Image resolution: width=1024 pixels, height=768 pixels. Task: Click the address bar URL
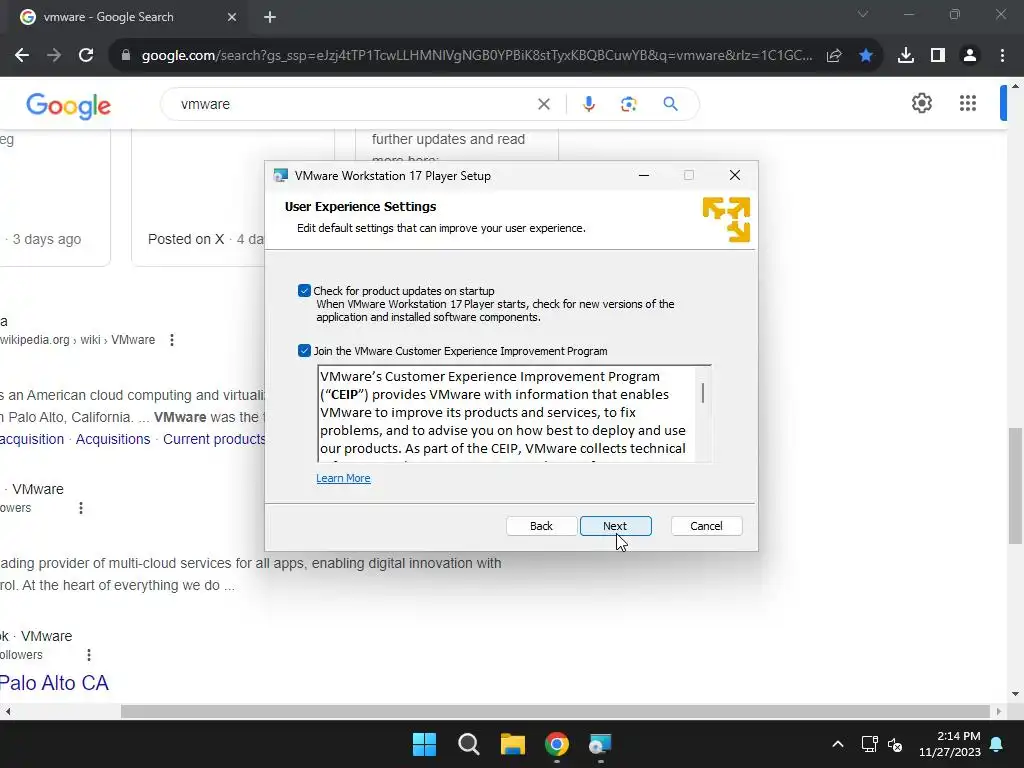[x=477, y=56]
